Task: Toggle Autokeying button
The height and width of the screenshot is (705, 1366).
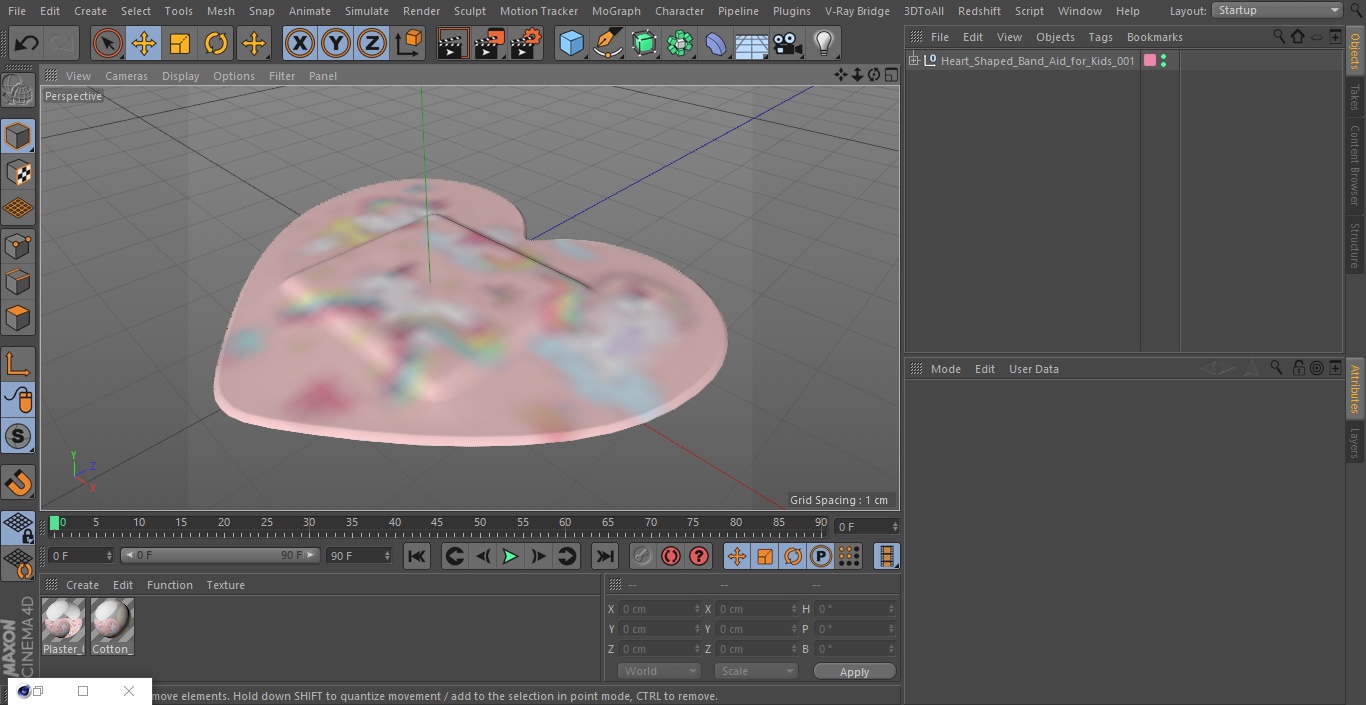Action: (671, 556)
